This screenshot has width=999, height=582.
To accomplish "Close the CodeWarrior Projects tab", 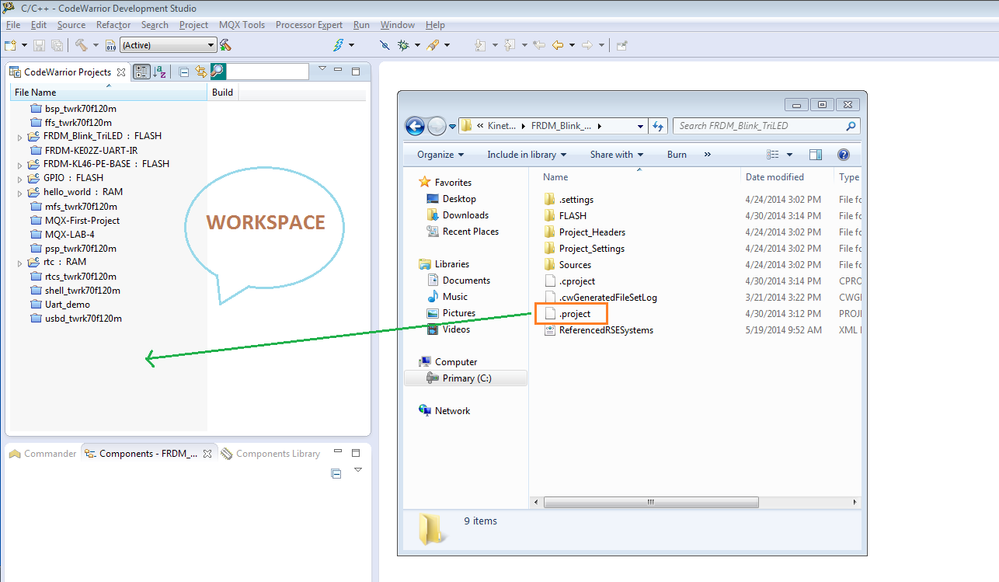I will click(x=121, y=72).
